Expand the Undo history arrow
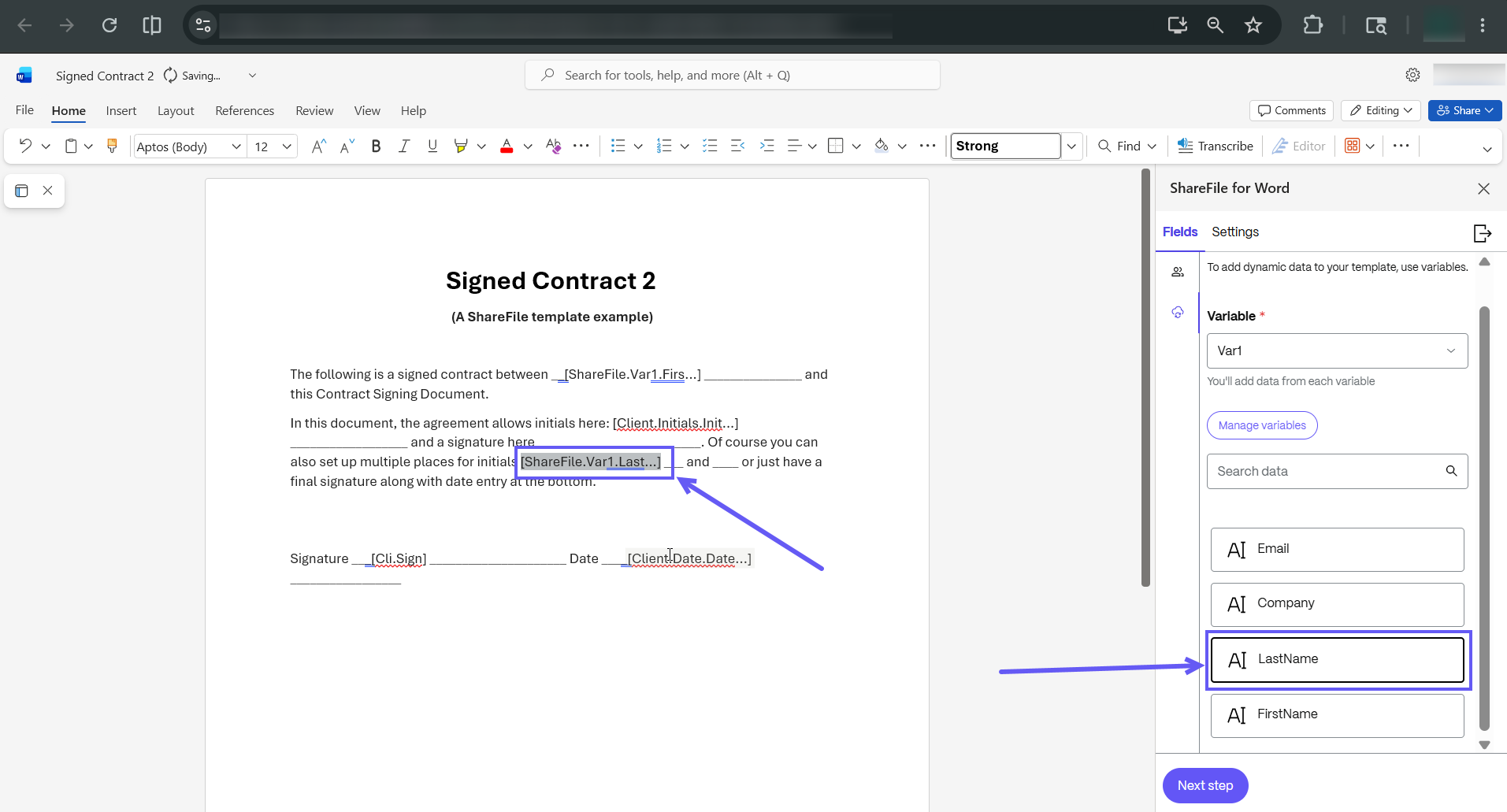Screen dimensions: 1507x812 [x=46, y=146]
